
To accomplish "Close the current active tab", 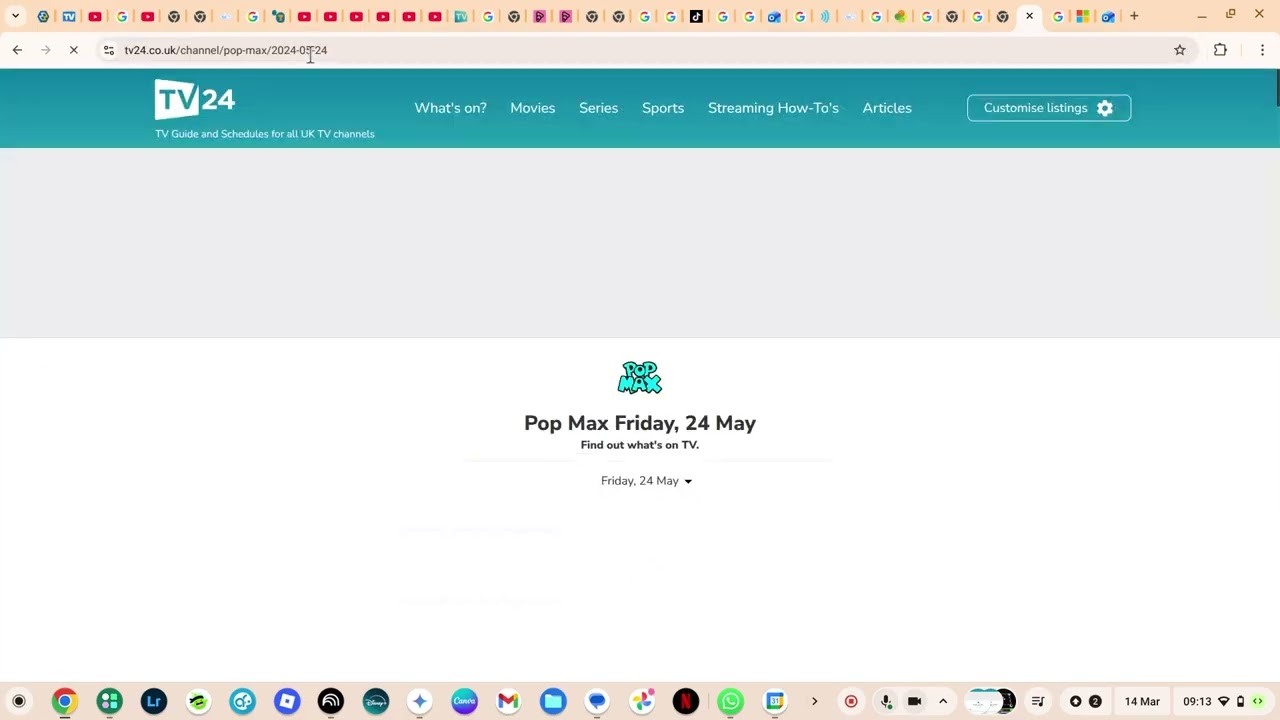I will point(1029,16).
